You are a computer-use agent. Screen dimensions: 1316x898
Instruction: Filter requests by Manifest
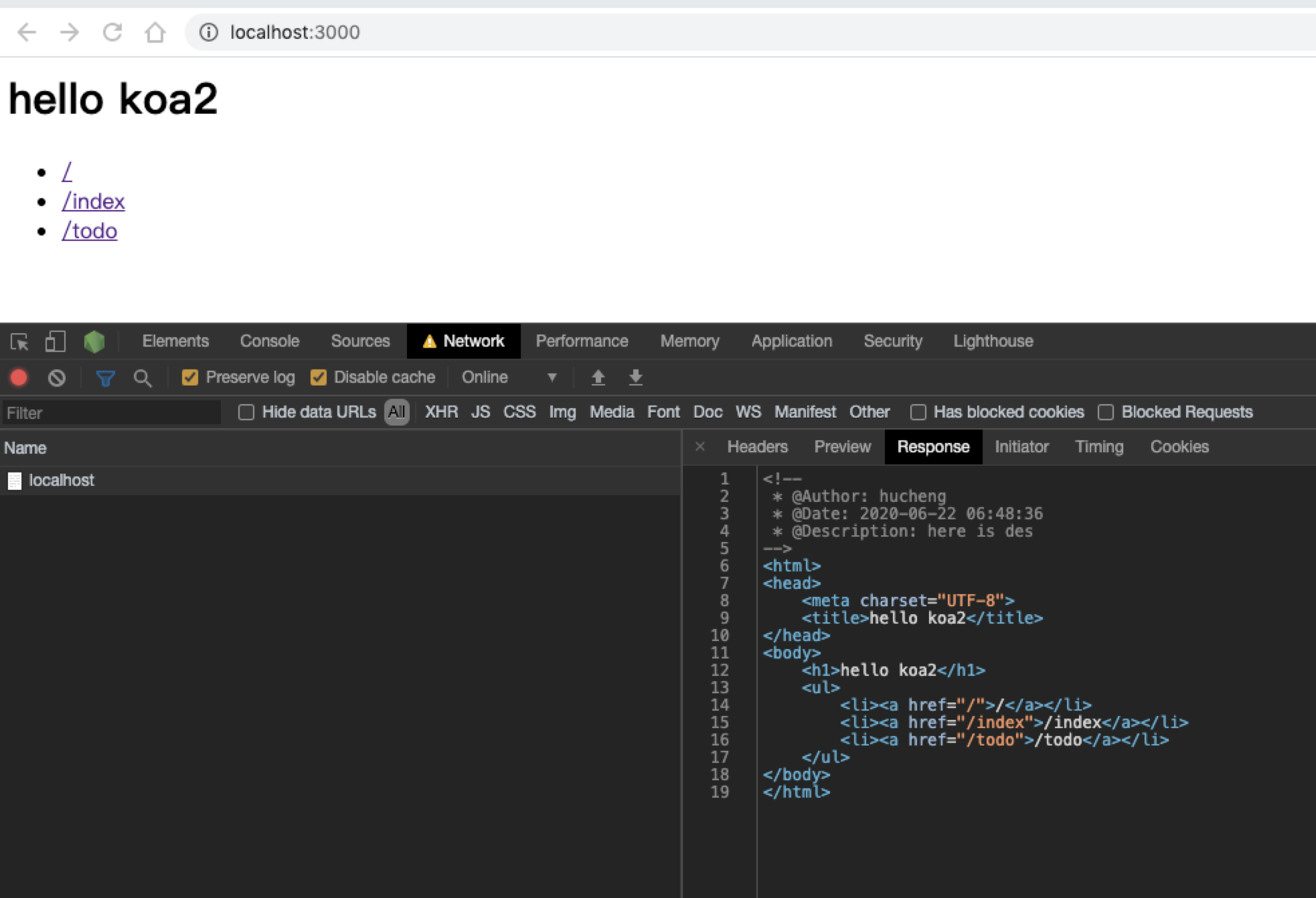(805, 412)
